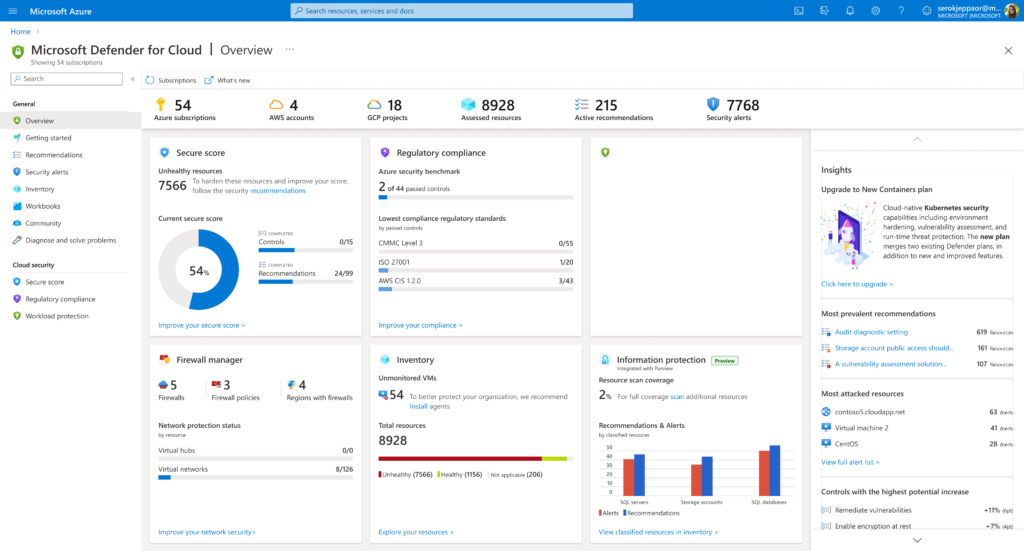Image resolution: width=1024 pixels, height=551 pixels.
Task: Click the SQL servers bars in the chart
Action: click(634, 475)
